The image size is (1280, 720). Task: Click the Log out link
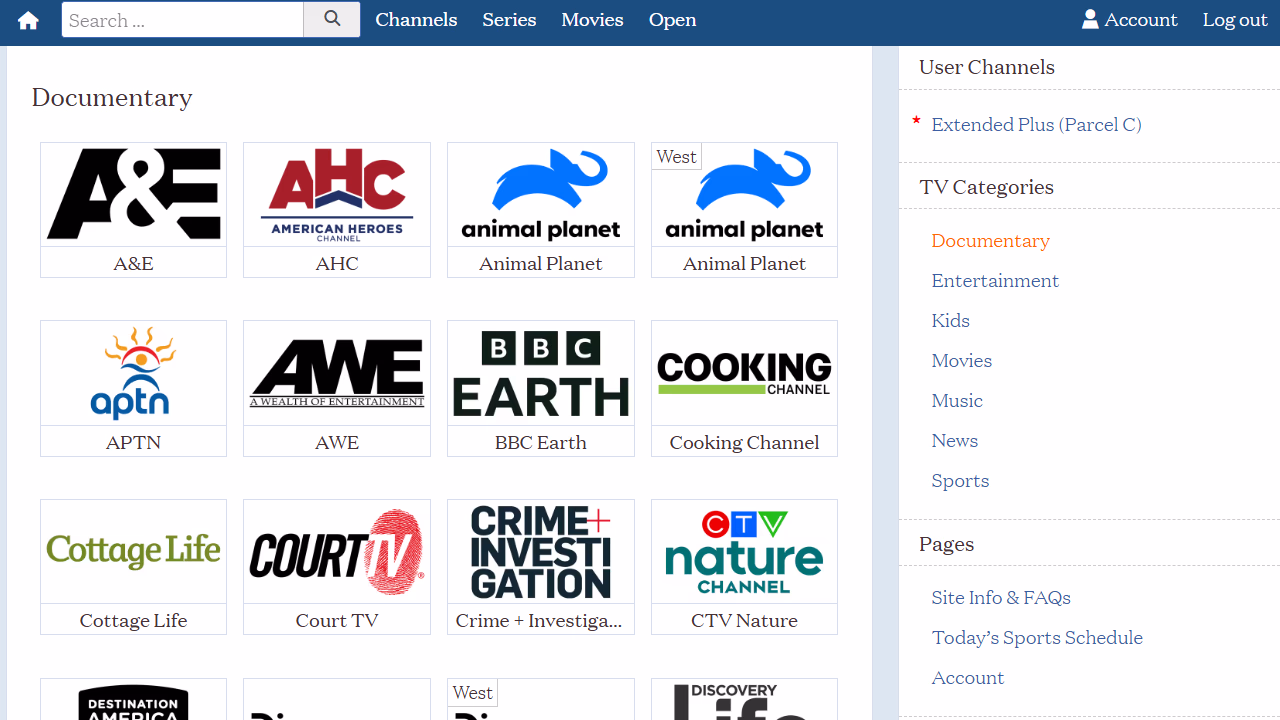[1235, 20]
